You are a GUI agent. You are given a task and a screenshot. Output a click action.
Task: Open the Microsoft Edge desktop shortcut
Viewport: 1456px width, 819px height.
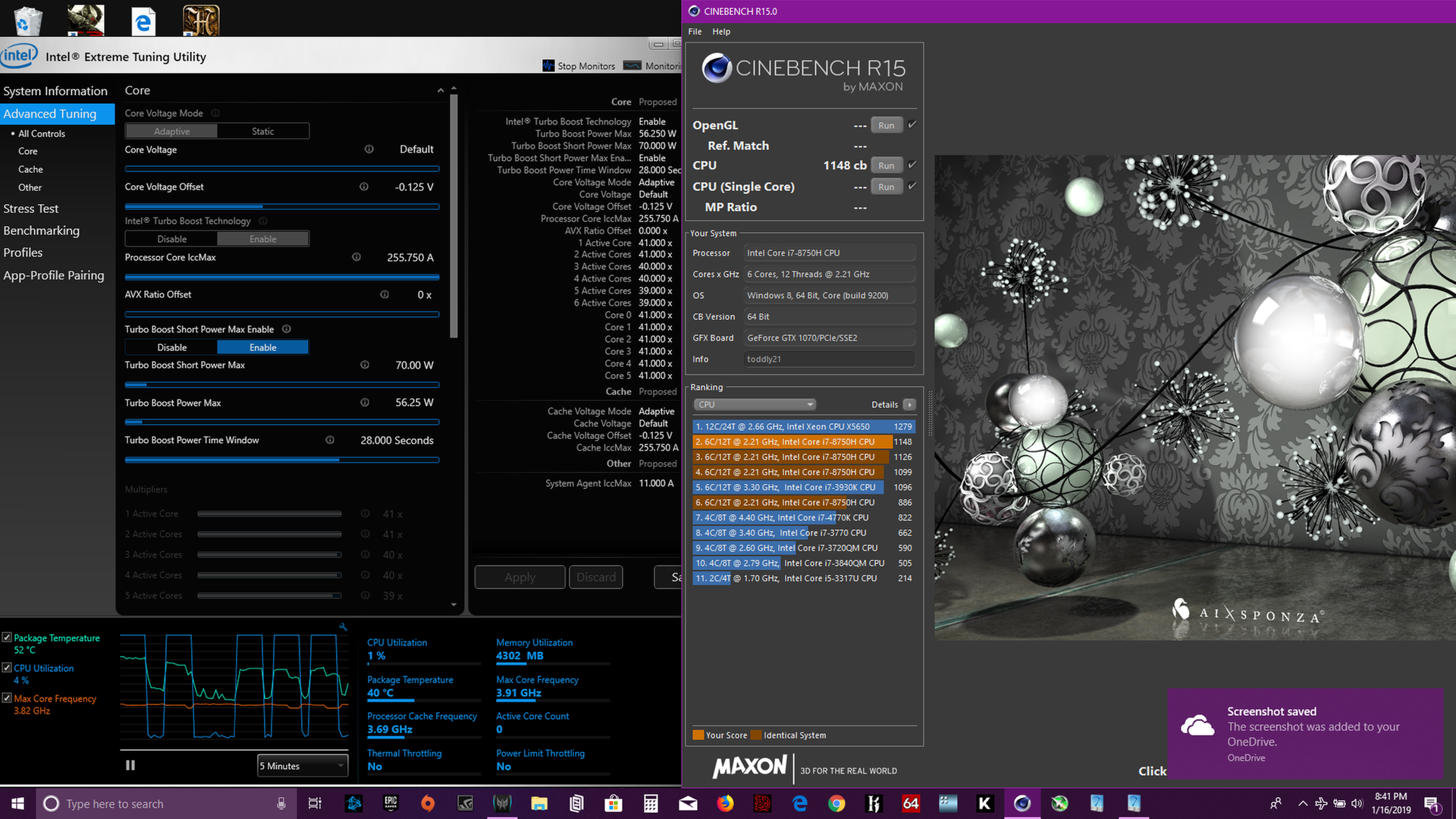(143, 20)
